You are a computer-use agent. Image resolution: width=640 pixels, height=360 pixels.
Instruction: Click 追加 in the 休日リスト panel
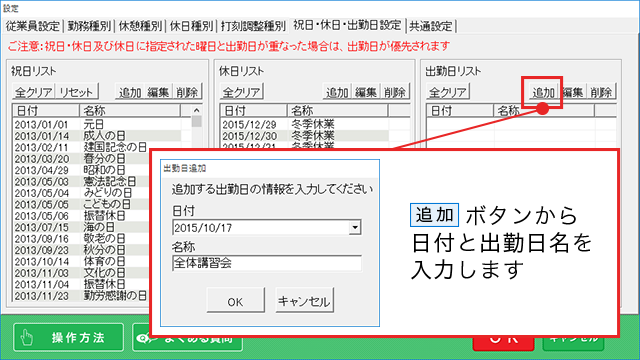(x=337, y=92)
